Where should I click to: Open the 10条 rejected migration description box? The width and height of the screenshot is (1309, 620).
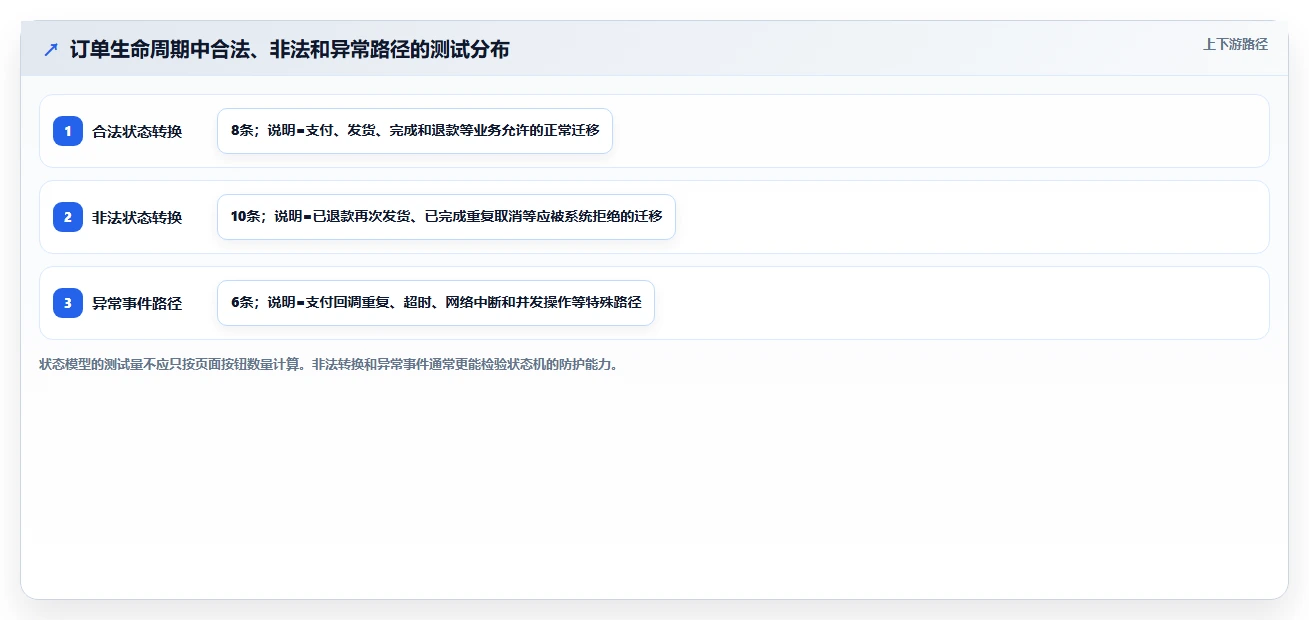pyautogui.click(x=446, y=217)
